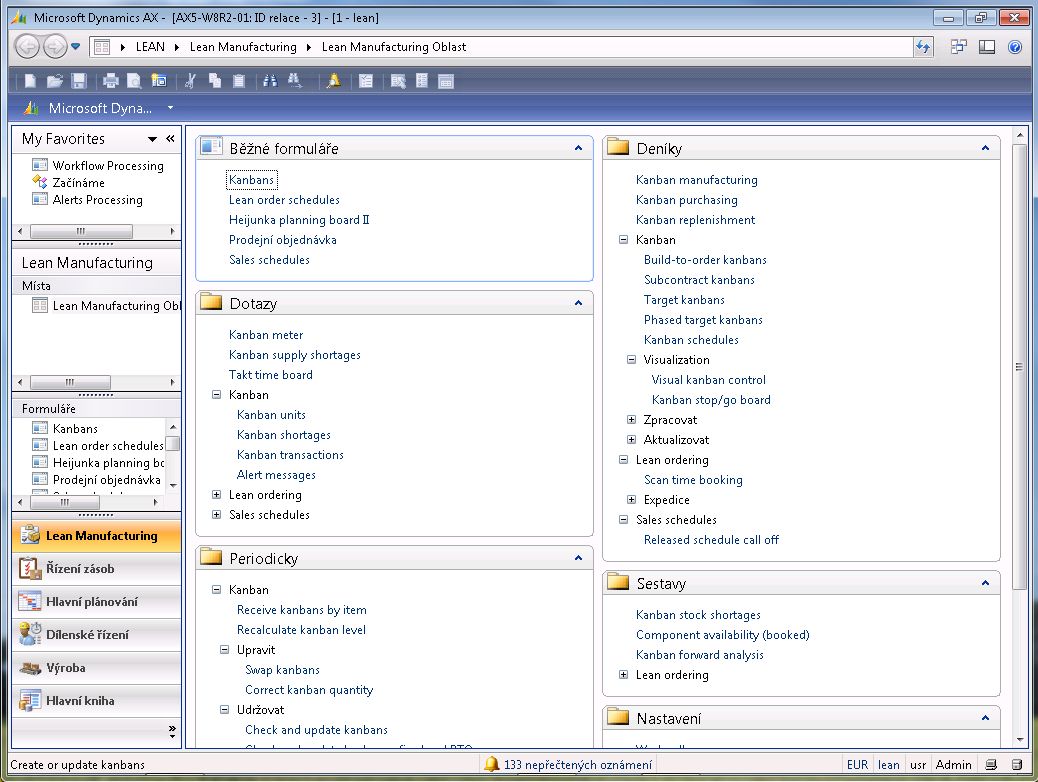
Task: Click the Save floppy disk toolbar icon
Action: (x=79, y=81)
